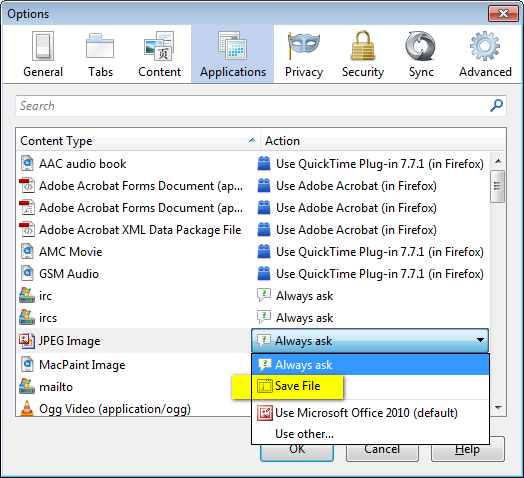This screenshot has width=524, height=478.
Task: Sort by the Content Type column header
Action: 138,141
